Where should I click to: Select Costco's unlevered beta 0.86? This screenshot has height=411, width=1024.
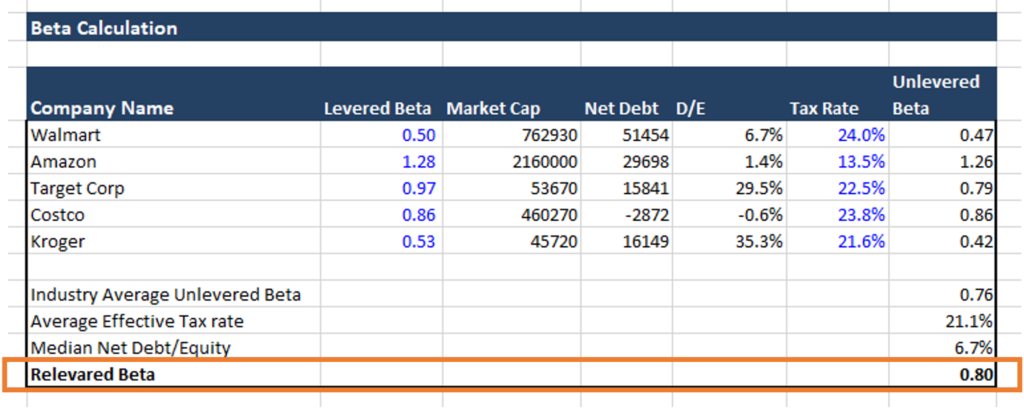(x=943, y=215)
